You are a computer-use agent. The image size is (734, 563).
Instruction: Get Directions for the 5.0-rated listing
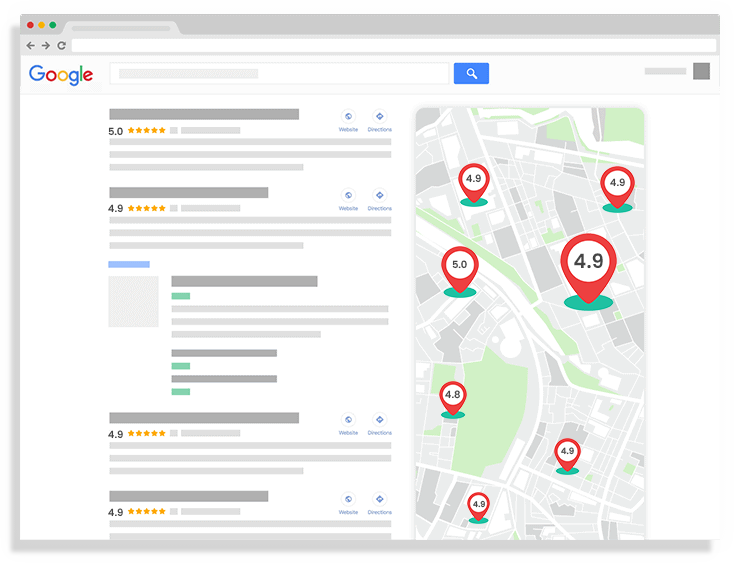(x=379, y=117)
